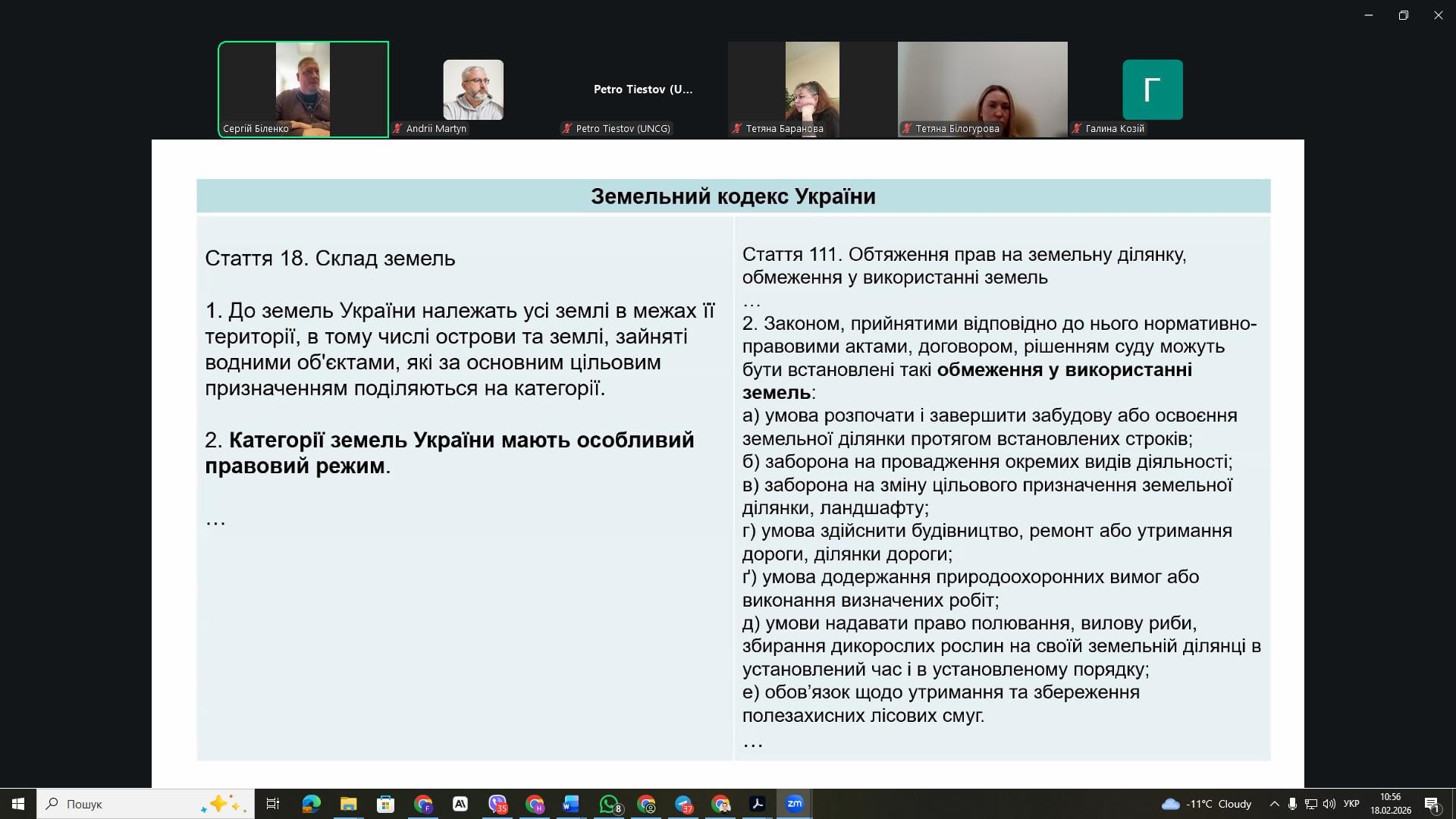Open the Zoom app in taskbar

[x=794, y=804]
